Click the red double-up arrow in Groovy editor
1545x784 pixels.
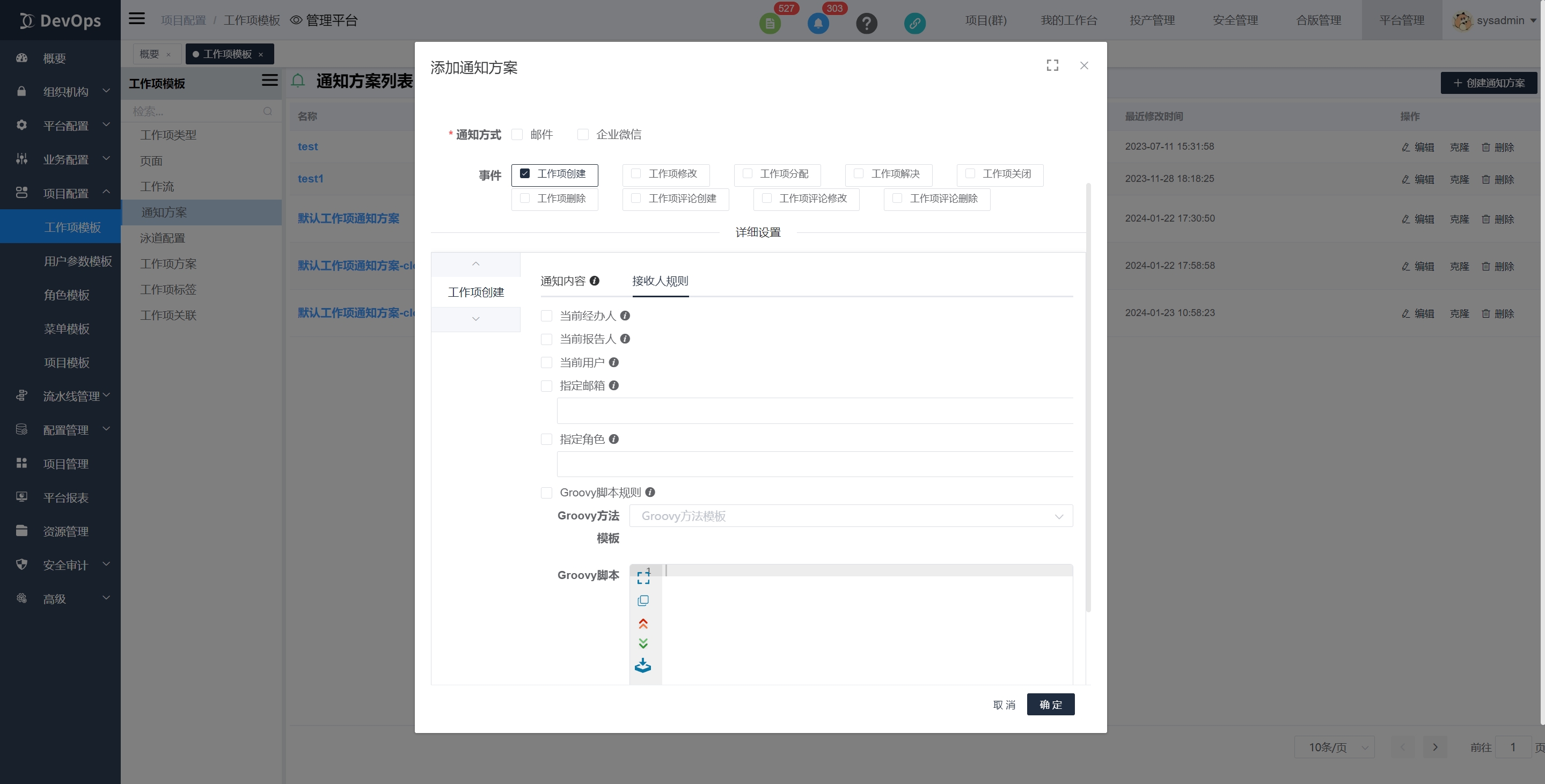coord(643,624)
